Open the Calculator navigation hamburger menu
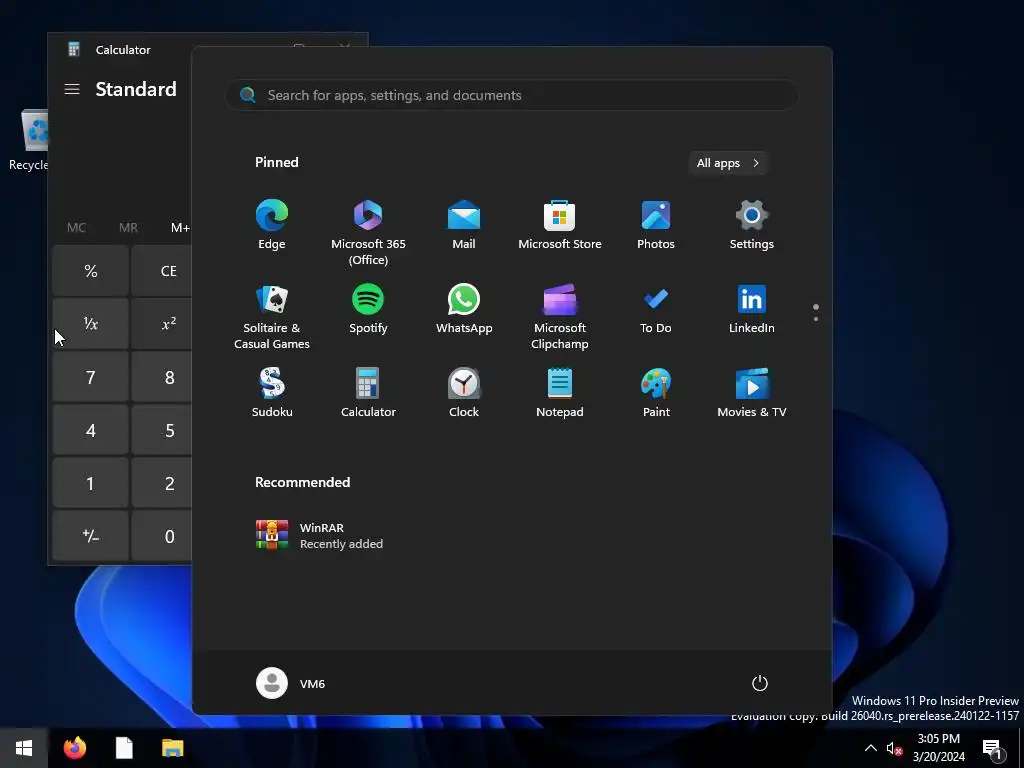 click(x=72, y=89)
